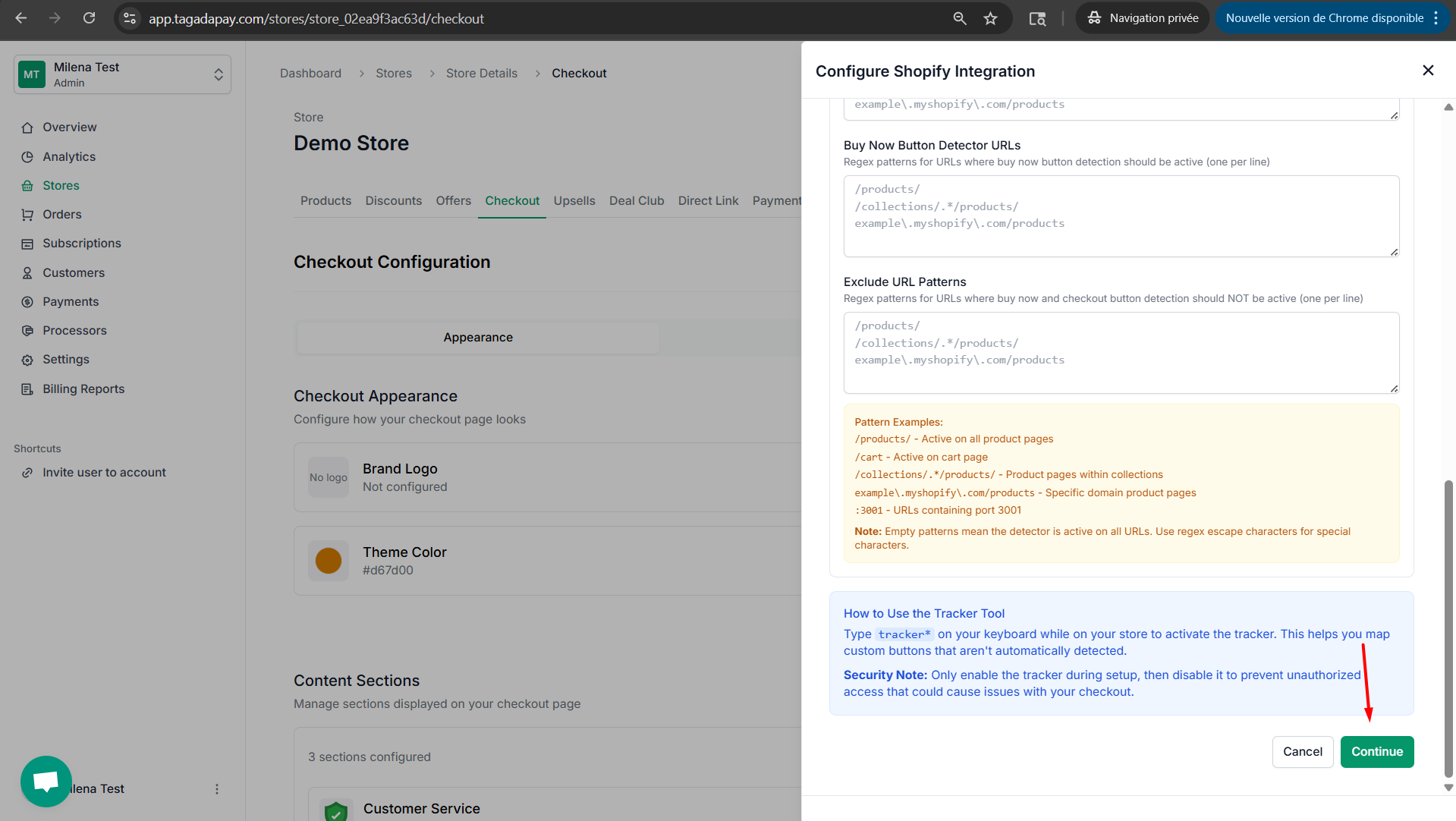The width and height of the screenshot is (1456, 821).
Task: Click the Analytics pie chart icon
Action: [x=27, y=157]
